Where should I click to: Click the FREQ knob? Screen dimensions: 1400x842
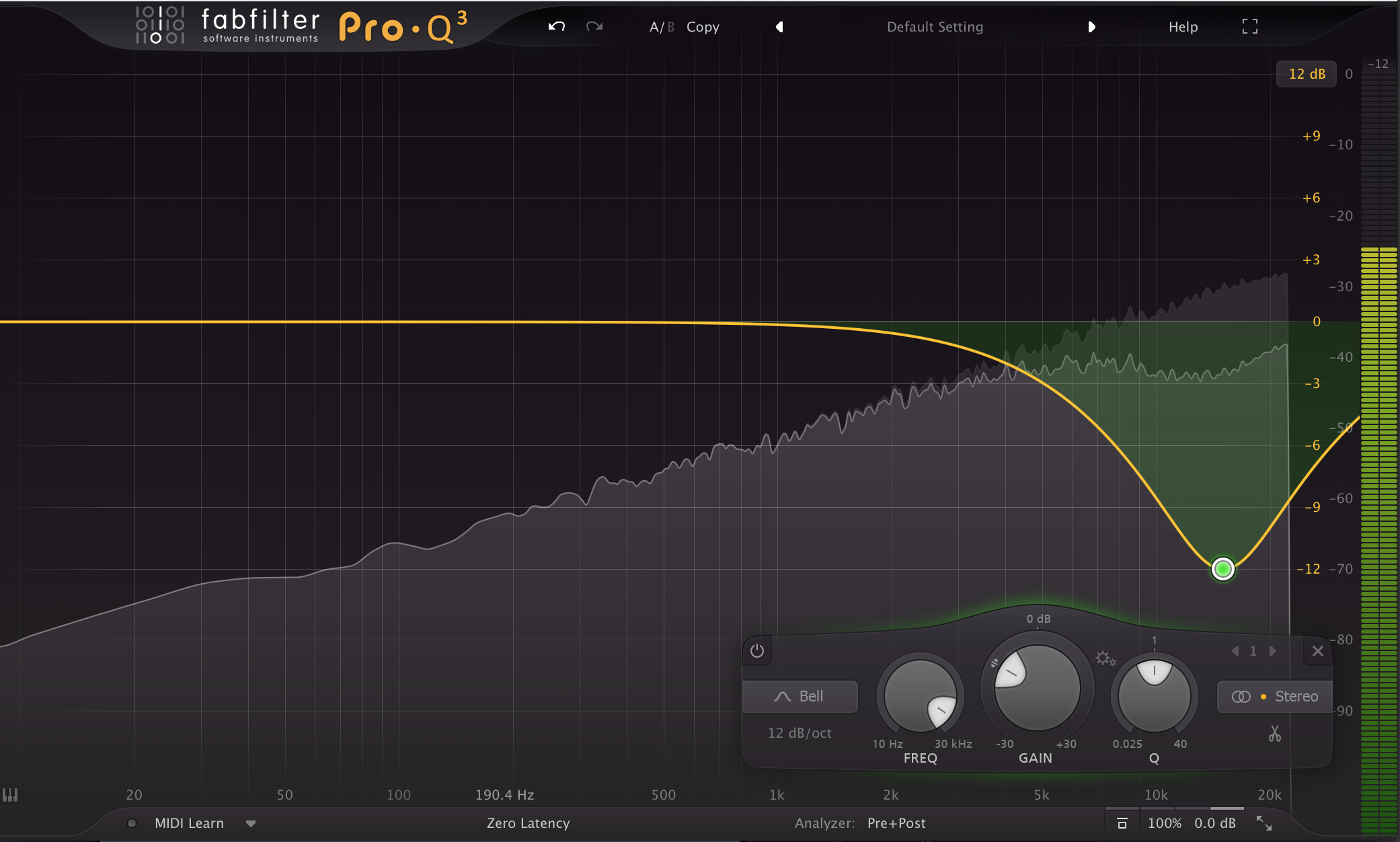click(x=920, y=696)
